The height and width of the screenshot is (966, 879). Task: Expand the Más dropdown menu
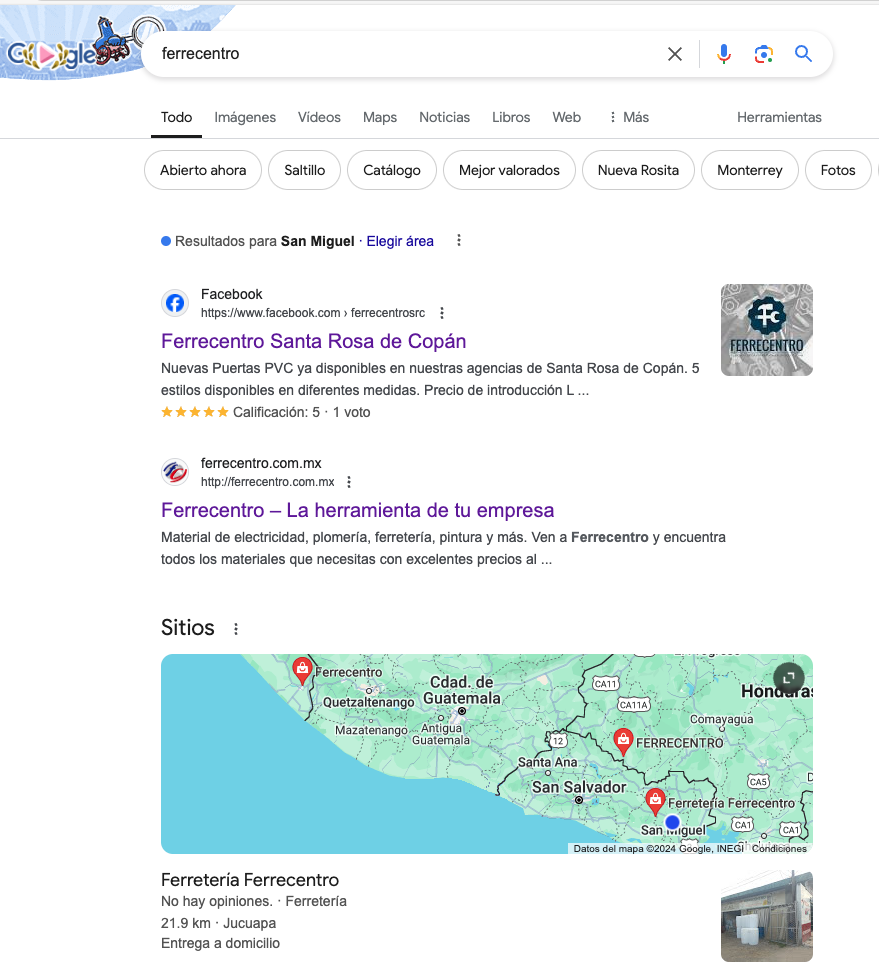(629, 117)
